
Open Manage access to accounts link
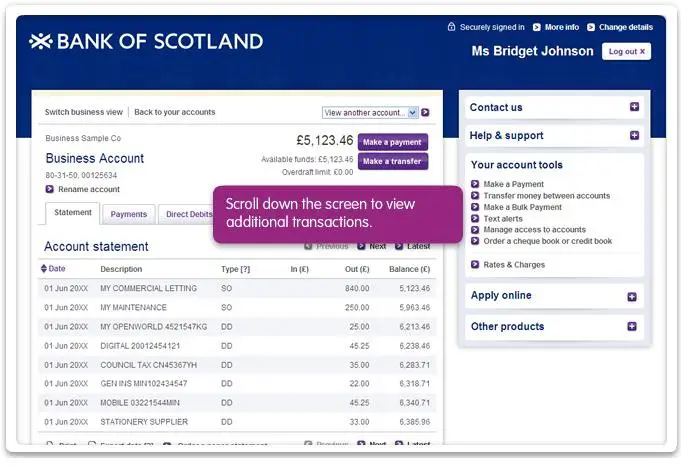pyautogui.click(x=534, y=229)
